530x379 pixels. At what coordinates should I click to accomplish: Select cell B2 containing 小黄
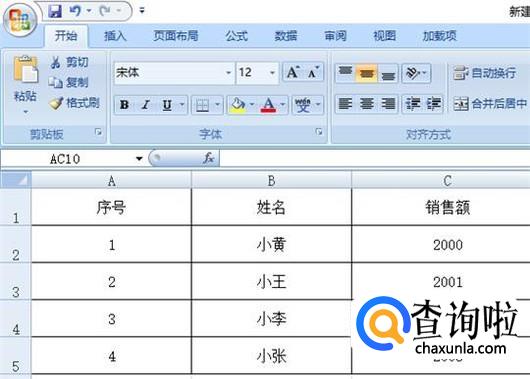271,244
